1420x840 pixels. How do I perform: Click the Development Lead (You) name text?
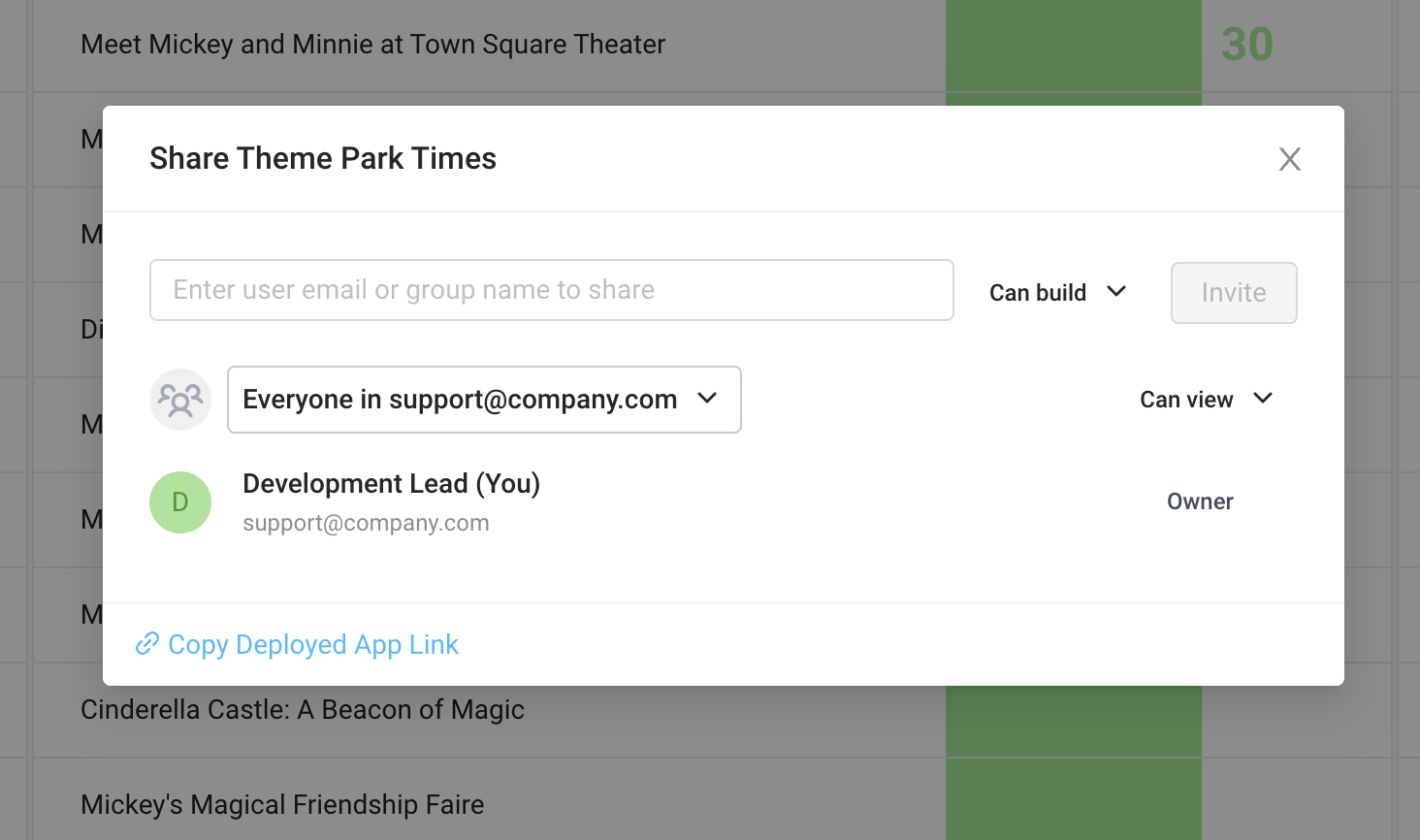(x=392, y=483)
